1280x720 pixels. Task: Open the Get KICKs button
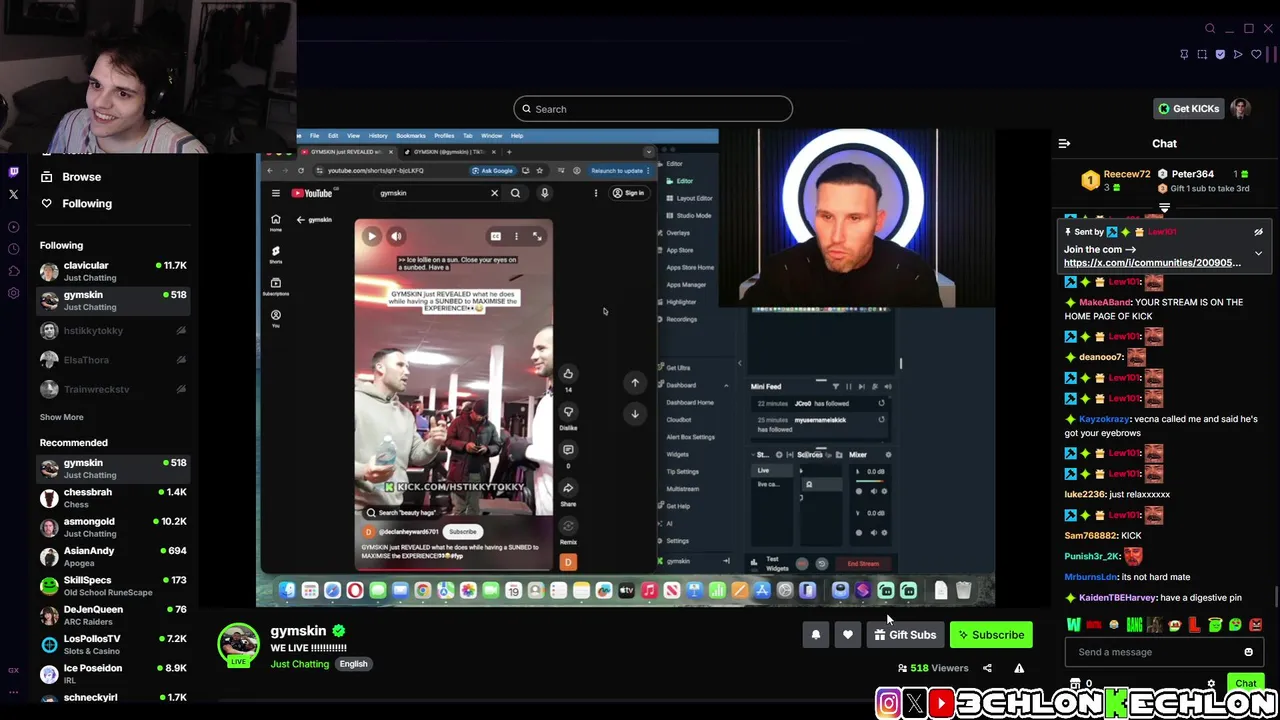1188,109
